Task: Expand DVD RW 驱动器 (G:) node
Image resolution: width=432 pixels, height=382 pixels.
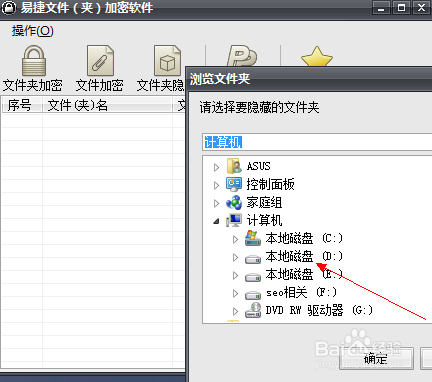Action: (235, 311)
